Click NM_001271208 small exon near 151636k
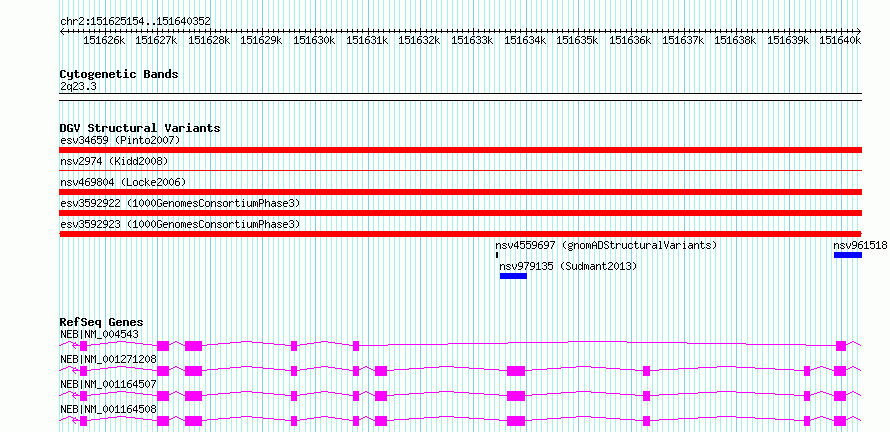This screenshot has height=432, width=890. [646, 371]
